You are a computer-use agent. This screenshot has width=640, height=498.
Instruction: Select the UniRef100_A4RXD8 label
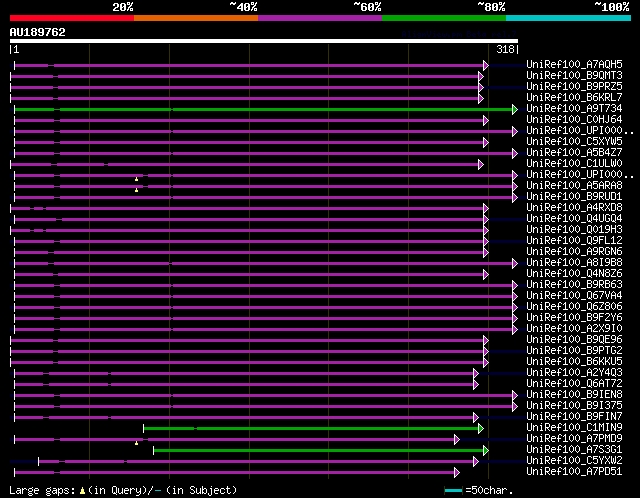[574, 208]
